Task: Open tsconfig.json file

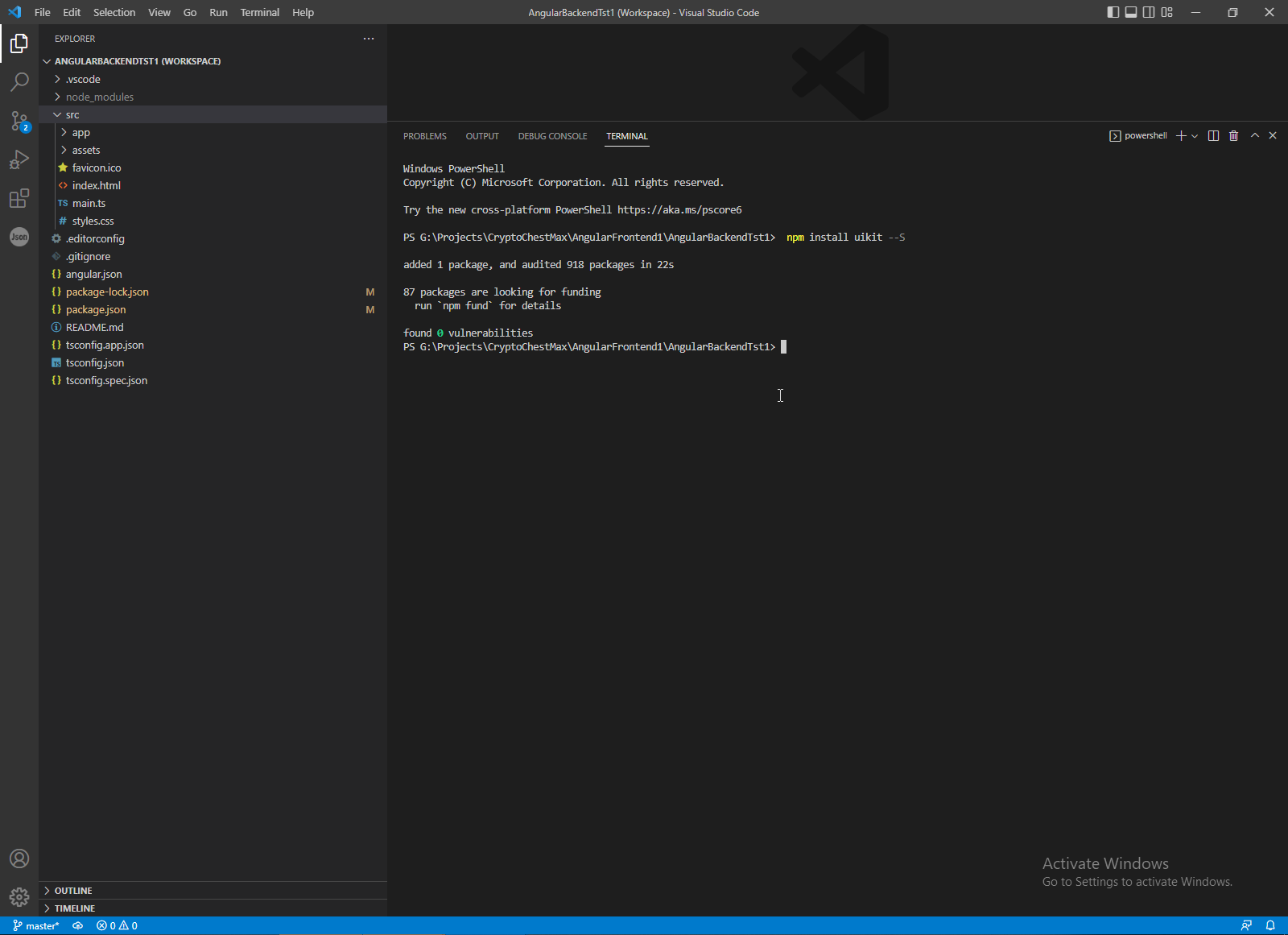Action: pyautogui.click(x=213, y=362)
